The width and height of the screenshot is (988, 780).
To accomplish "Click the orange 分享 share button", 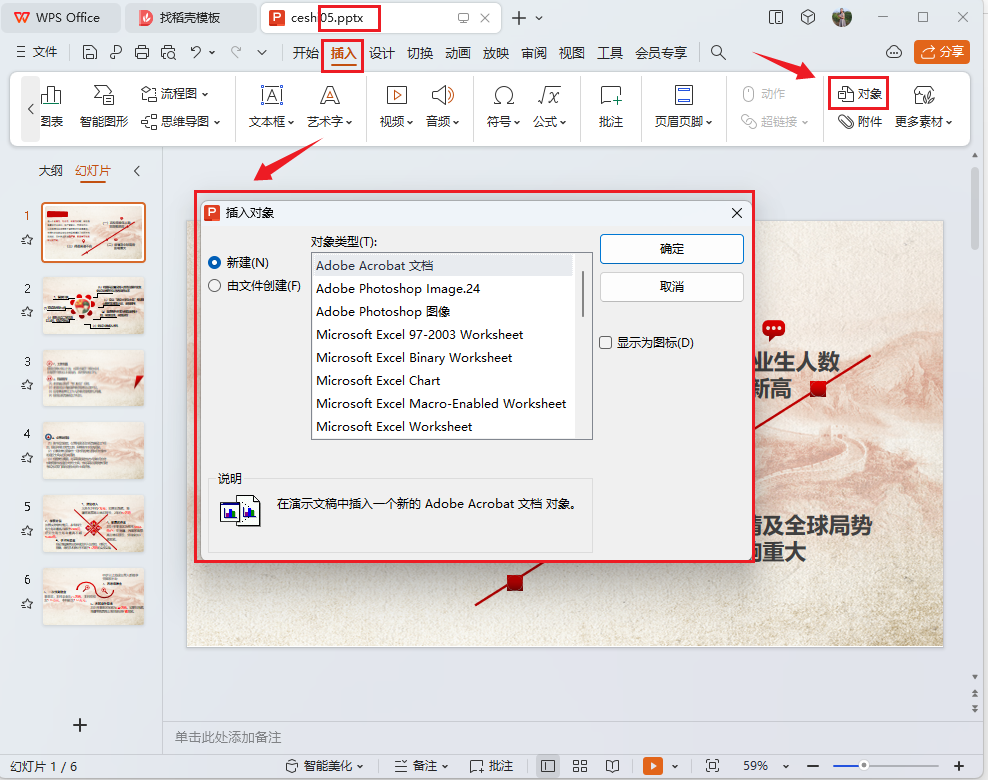I will pos(942,52).
